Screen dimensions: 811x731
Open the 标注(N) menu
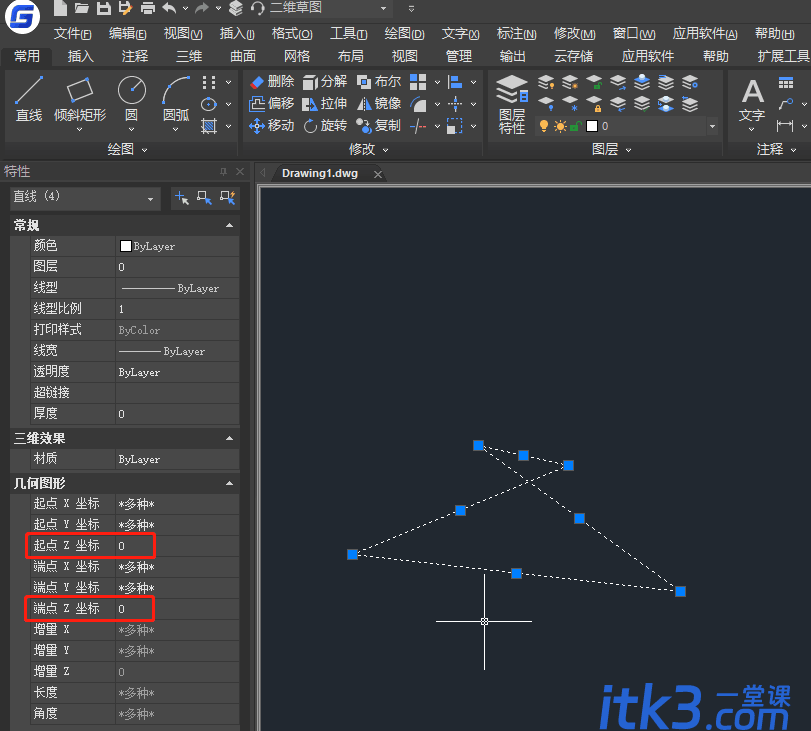coord(516,34)
